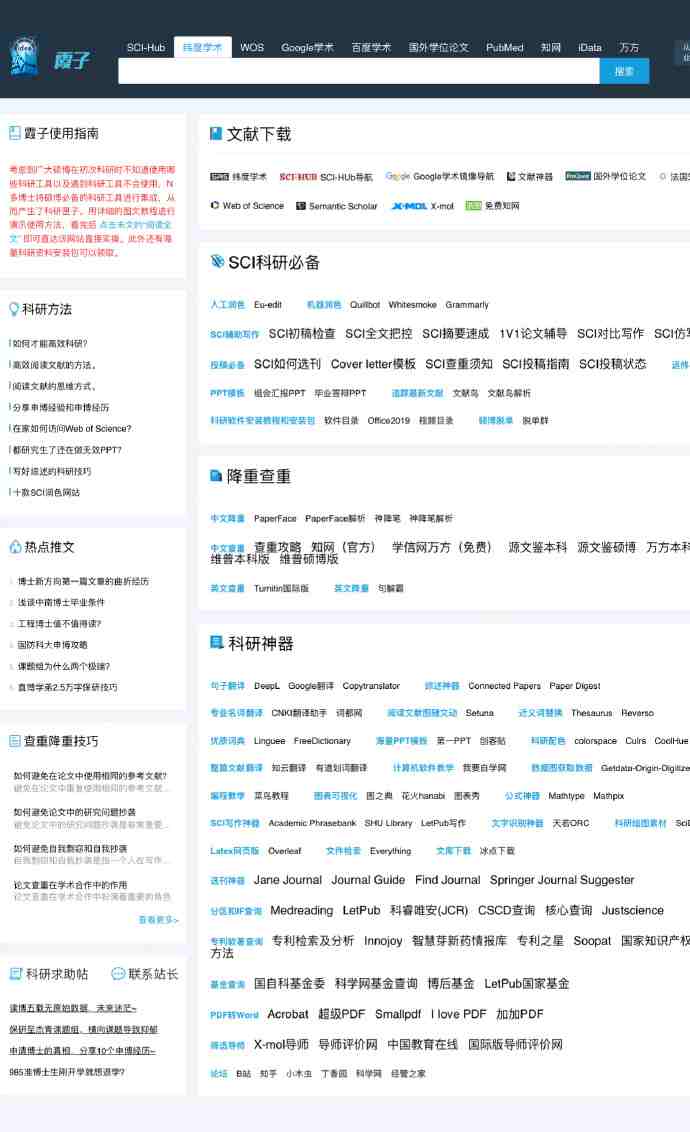Click the 国外学位论文 ProQuest icon
Screen dimensions: 690x1132
[x=577, y=177]
